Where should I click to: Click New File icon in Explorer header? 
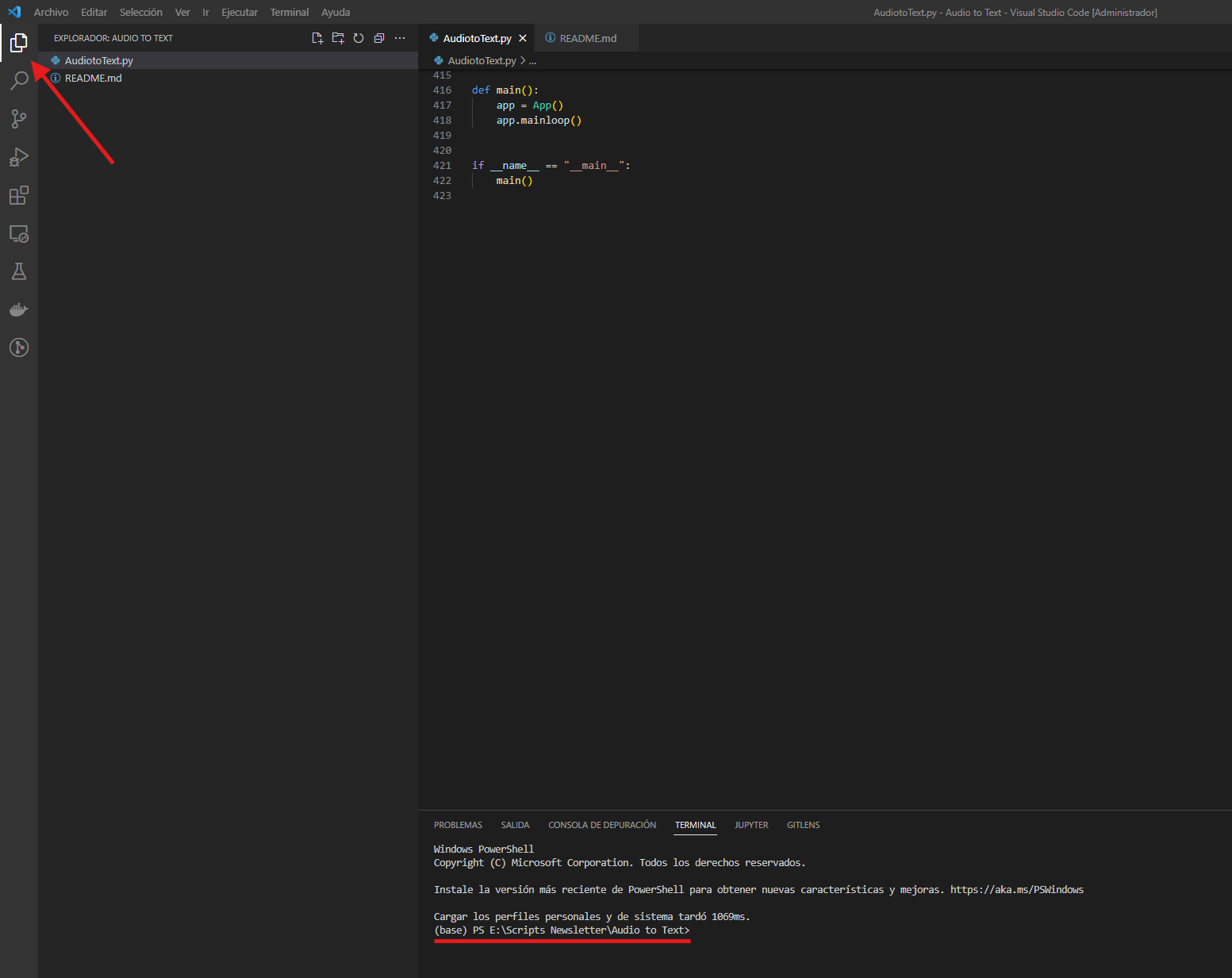point(317,38)
